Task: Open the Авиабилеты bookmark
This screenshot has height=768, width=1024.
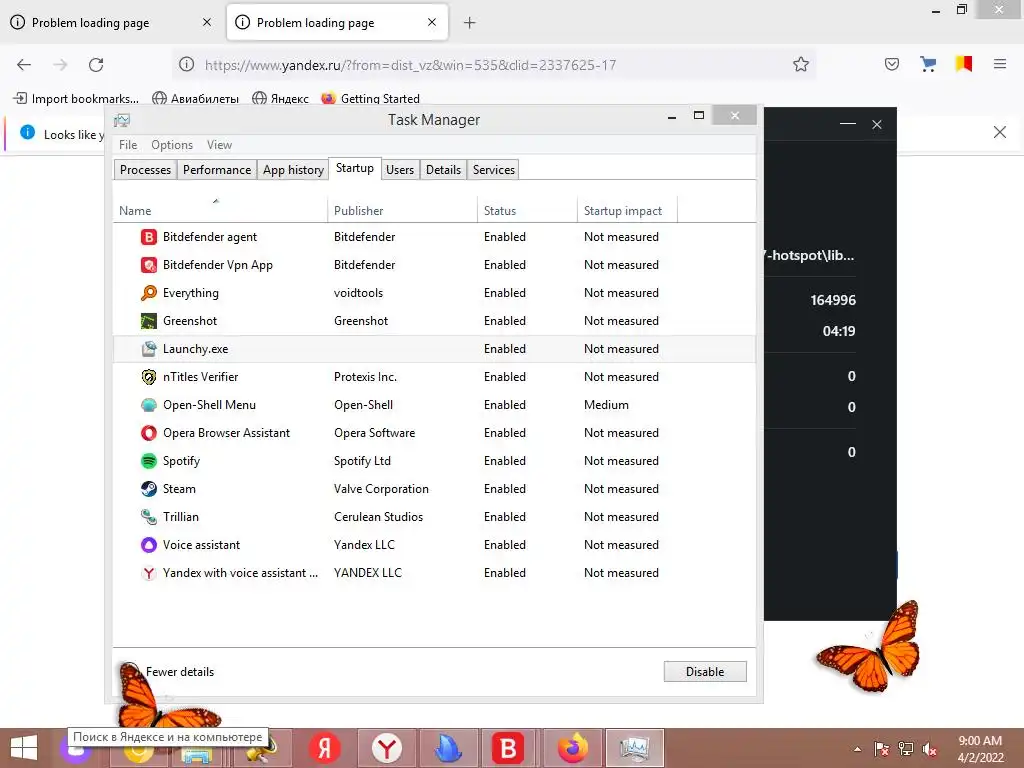Action: tap(195, 99)
